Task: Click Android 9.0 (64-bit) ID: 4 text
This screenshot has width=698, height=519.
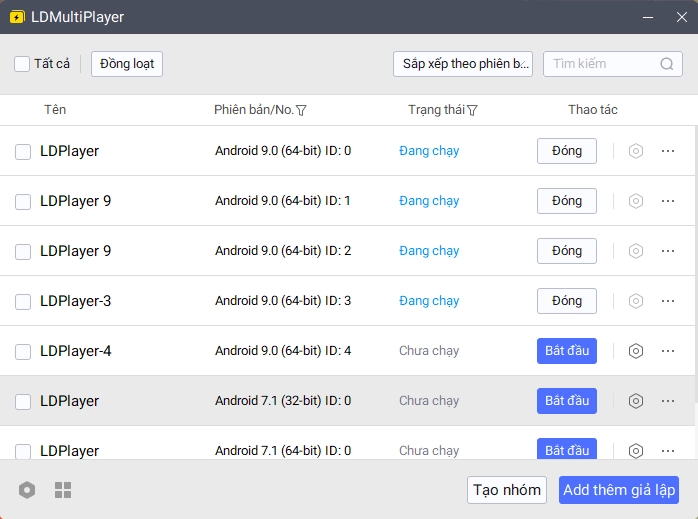Action: 283,351
